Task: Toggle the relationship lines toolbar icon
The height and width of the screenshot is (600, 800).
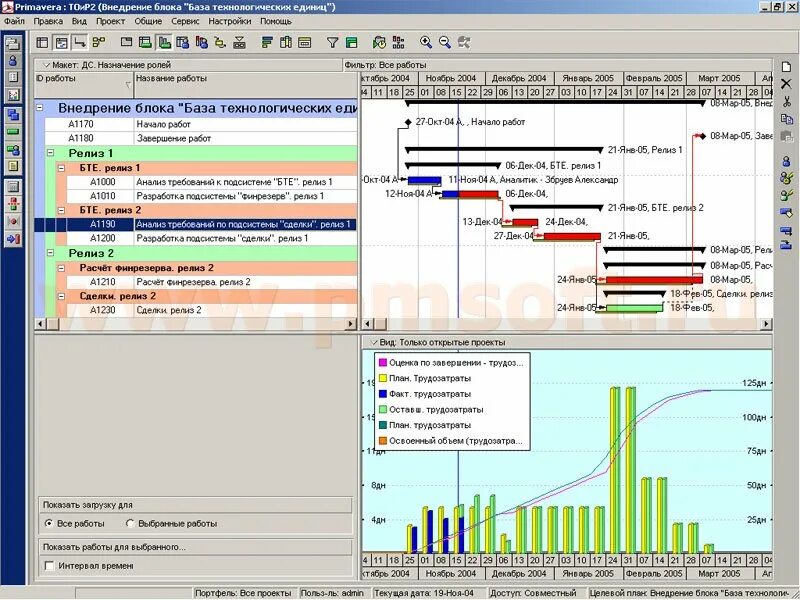Action: 80,43
